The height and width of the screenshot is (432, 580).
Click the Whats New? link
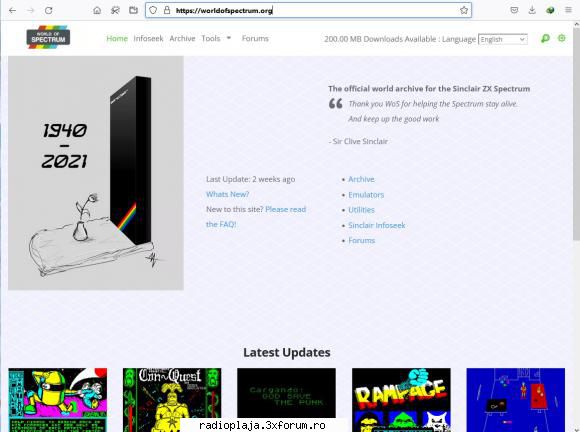click(x=227, y=194)
